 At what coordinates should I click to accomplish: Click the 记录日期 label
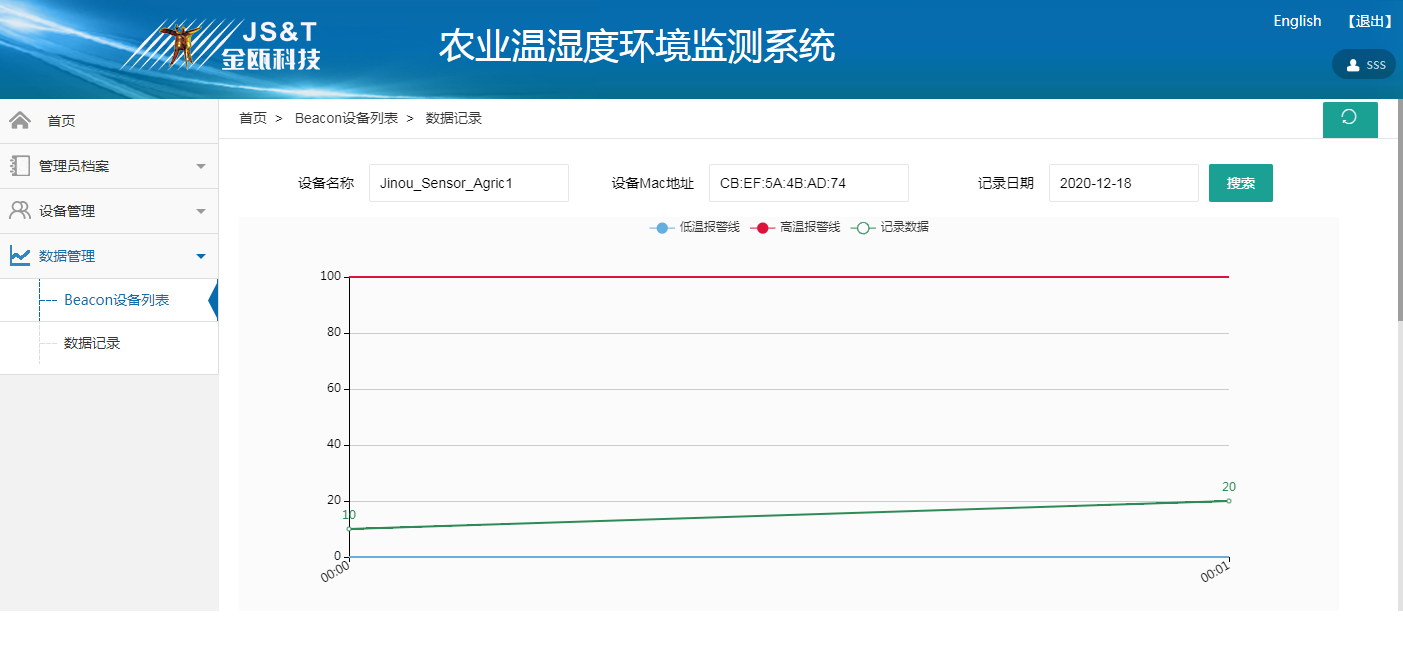[1006, 183]
